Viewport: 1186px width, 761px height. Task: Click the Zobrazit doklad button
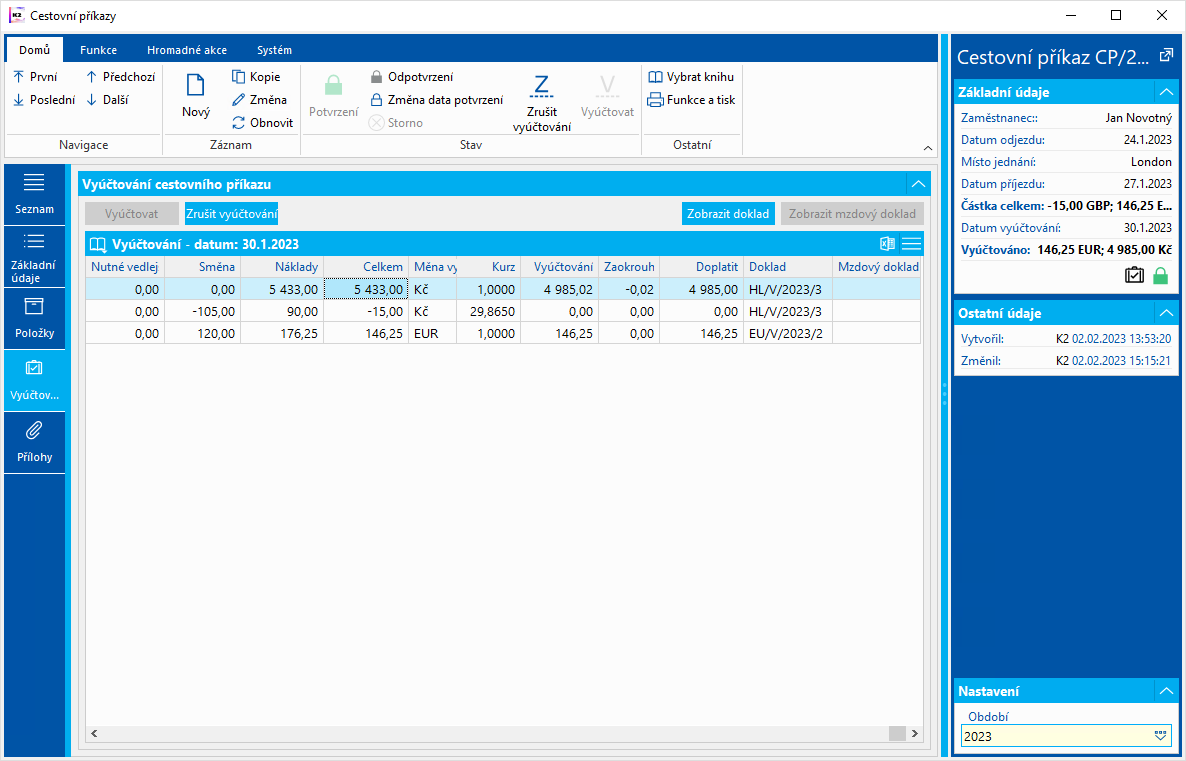tap(728, 214)
